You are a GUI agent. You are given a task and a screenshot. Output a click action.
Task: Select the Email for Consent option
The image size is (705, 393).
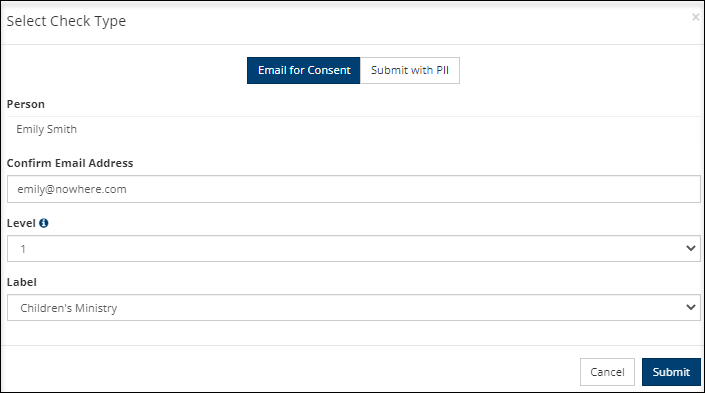coord(303,70)
